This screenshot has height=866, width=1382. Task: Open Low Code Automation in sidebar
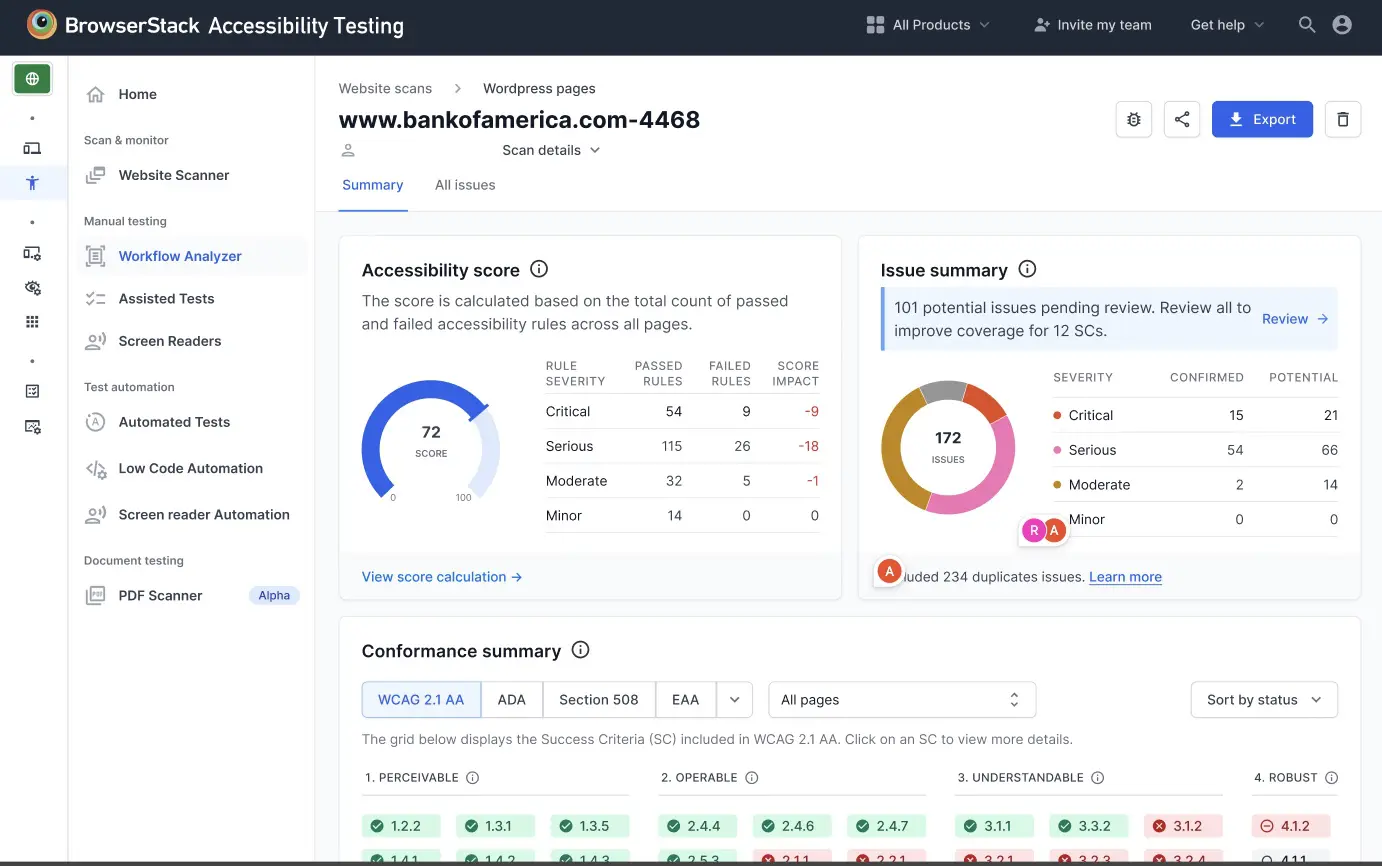pos(192,468)
